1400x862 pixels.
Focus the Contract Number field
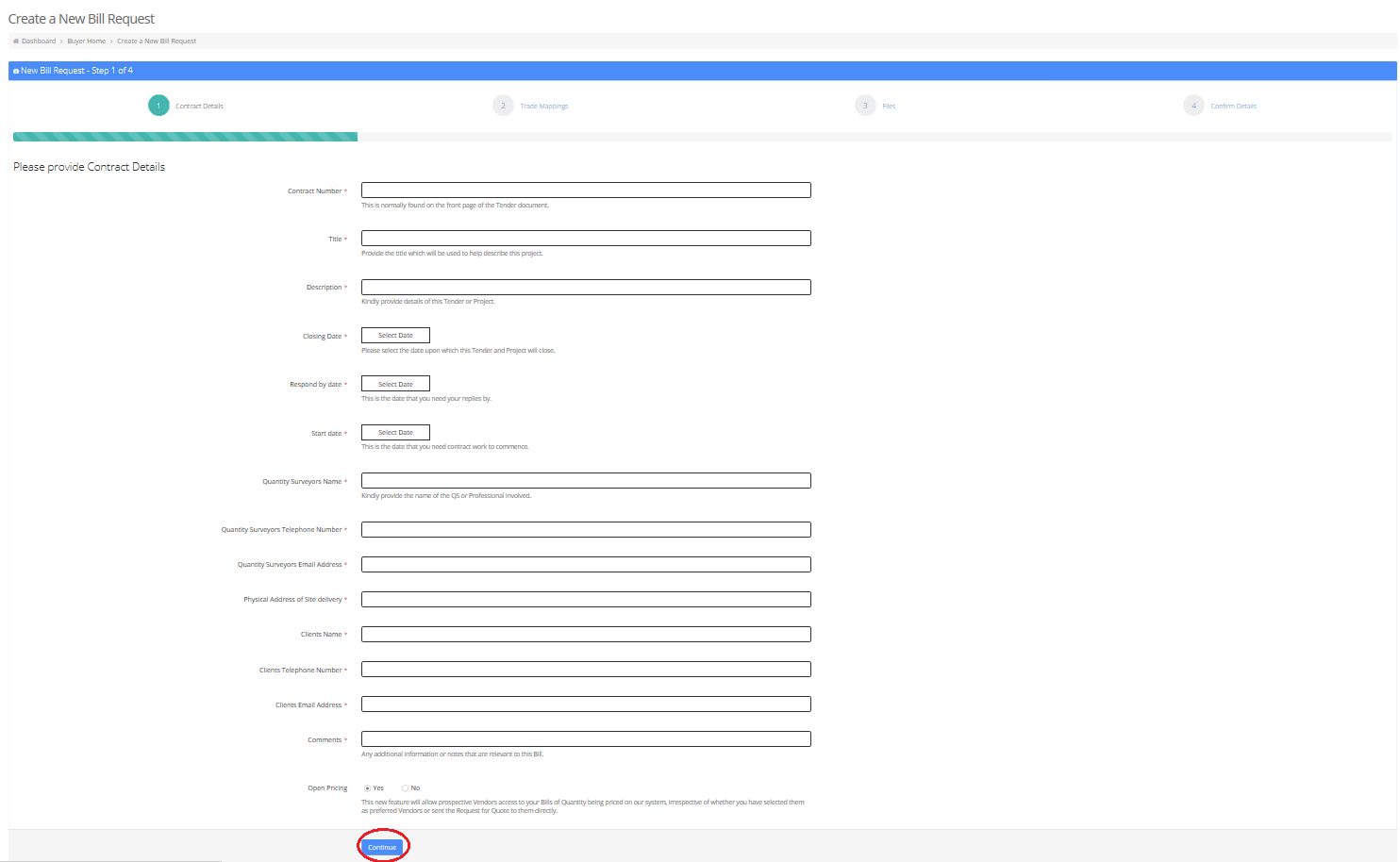(x=586, y=191)
